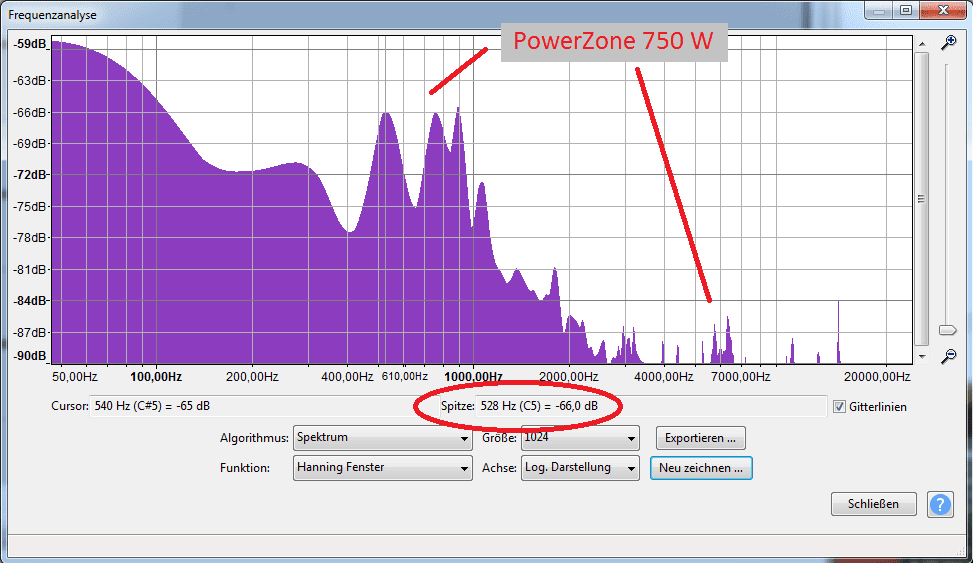Click the Spitze readout field 528 Hz
This screenshot has width=973, height=563.
tap(650, 406)
